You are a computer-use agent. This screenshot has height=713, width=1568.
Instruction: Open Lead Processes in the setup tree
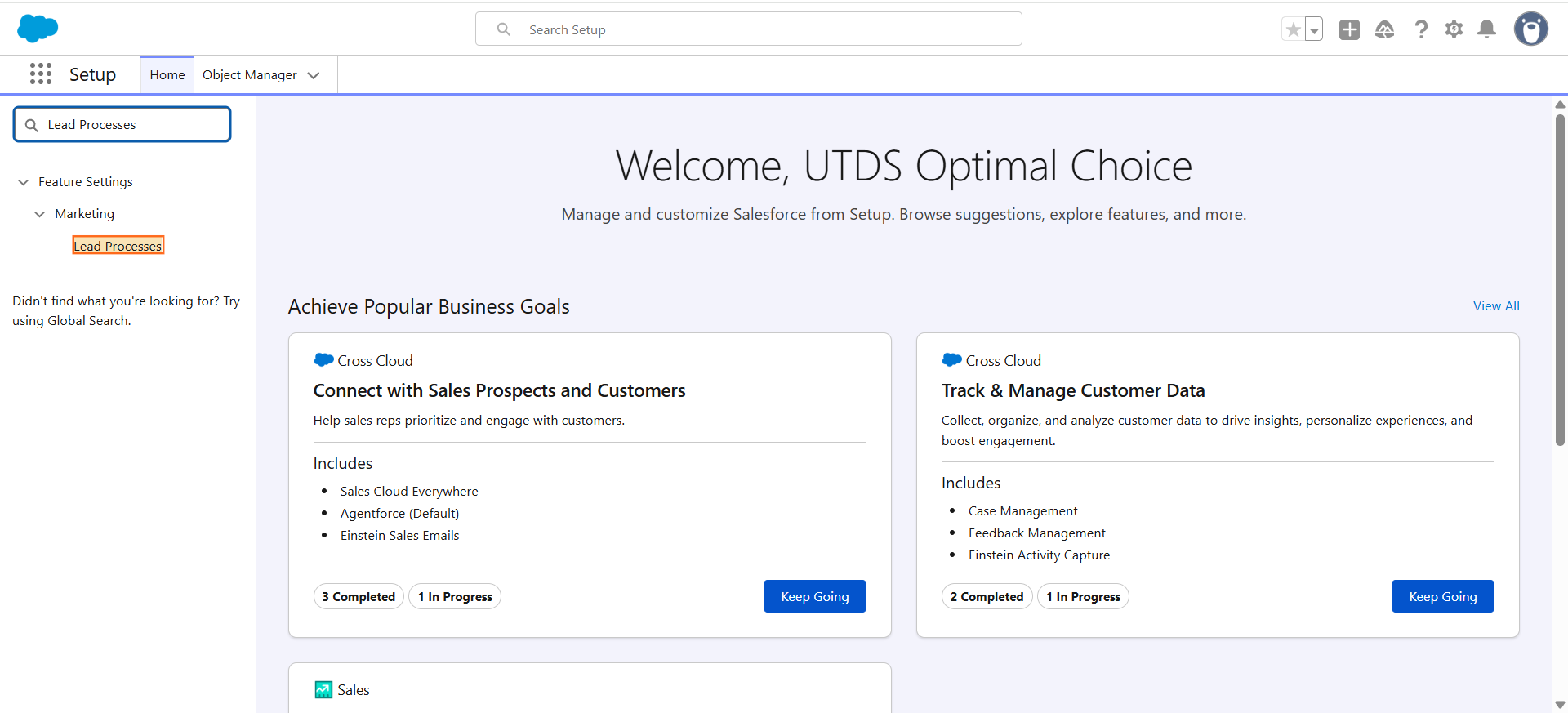tap(118, 246)
